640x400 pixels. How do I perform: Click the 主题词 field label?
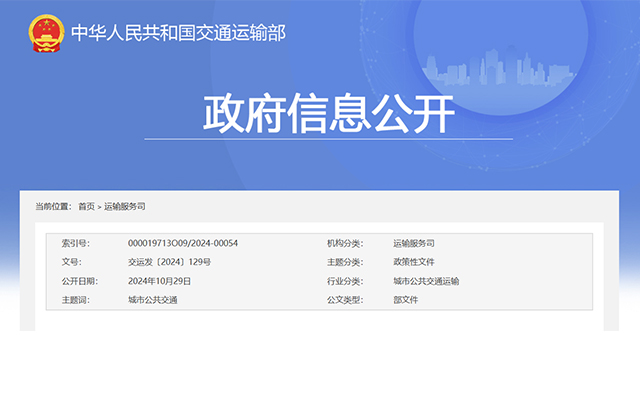(75, 300)
